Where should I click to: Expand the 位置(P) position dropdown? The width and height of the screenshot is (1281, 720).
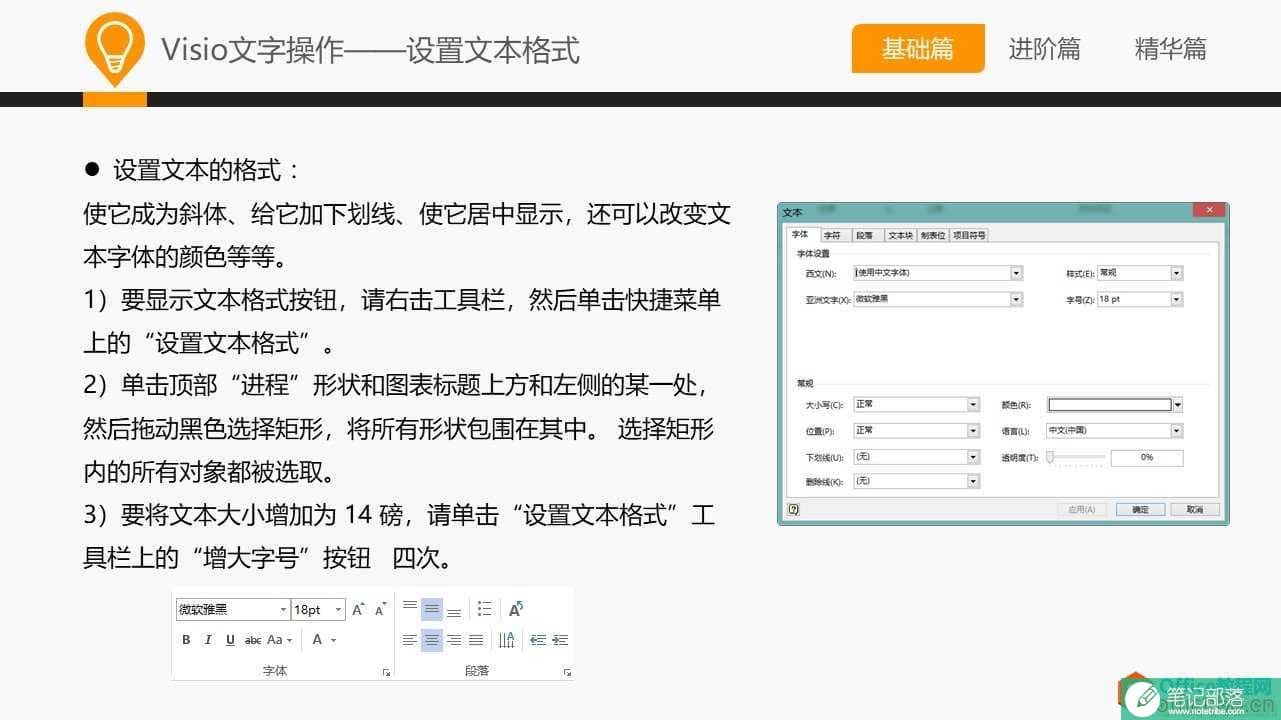tap(973, 431)
